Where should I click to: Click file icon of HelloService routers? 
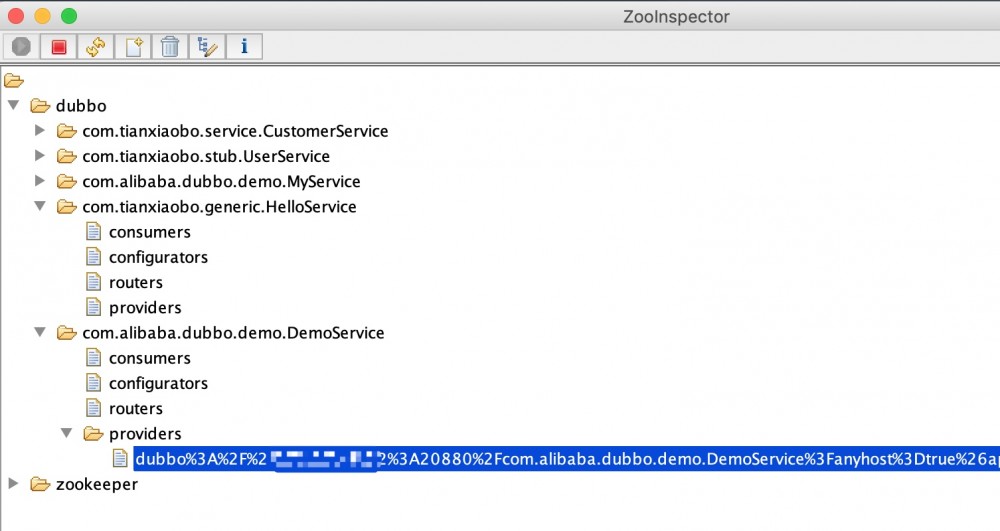(93, 282)
